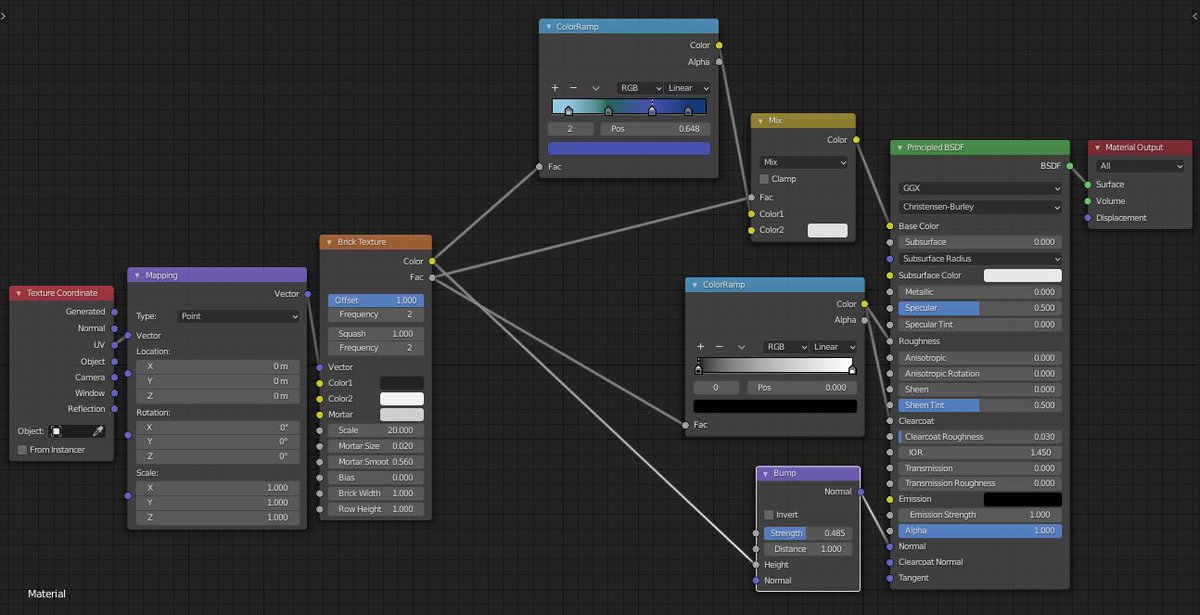Collapse the Mapping node
1200x615 pixels.
tap(137, 275)
